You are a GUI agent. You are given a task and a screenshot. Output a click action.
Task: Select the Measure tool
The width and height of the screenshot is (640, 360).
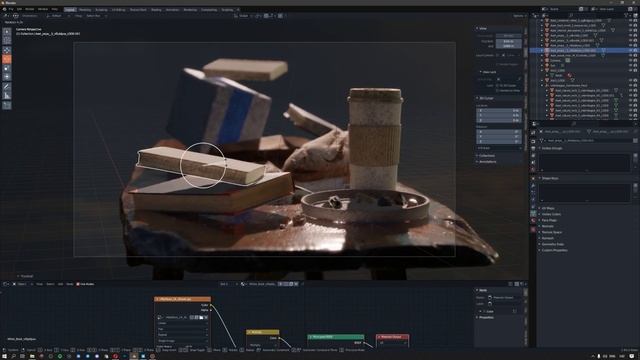[7, 96]
